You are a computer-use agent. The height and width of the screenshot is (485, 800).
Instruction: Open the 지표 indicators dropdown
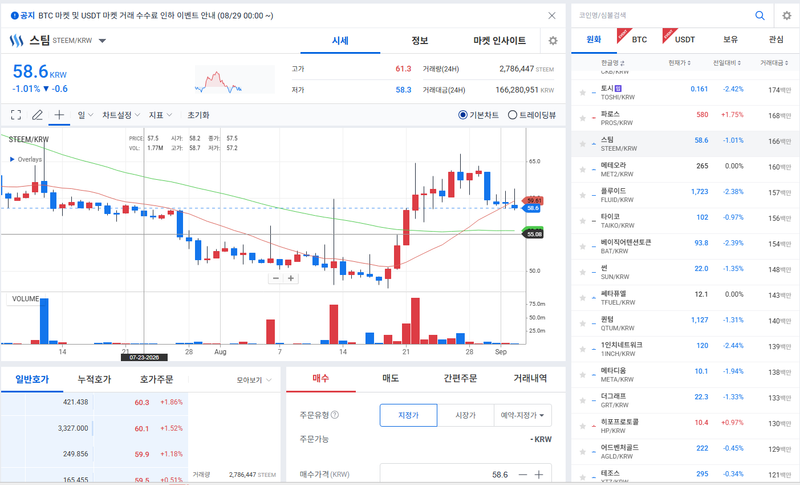point(160,115)
